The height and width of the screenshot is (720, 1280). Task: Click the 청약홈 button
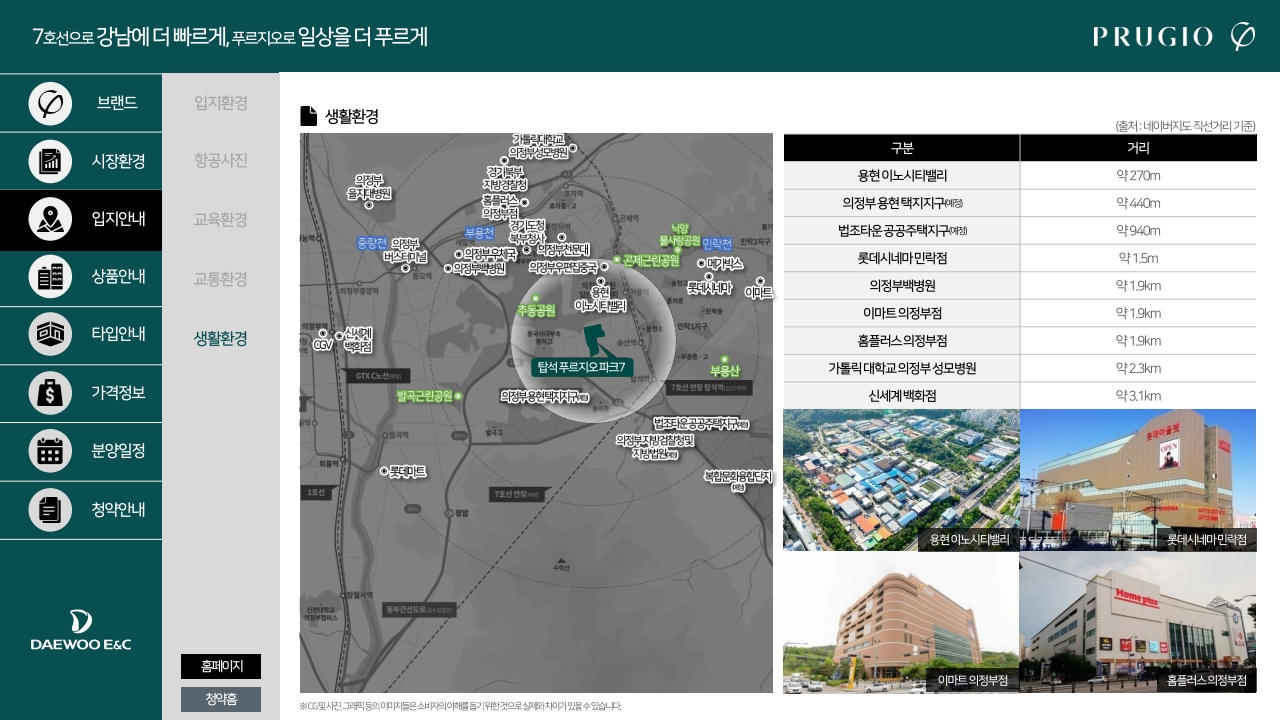pos(221,699)
